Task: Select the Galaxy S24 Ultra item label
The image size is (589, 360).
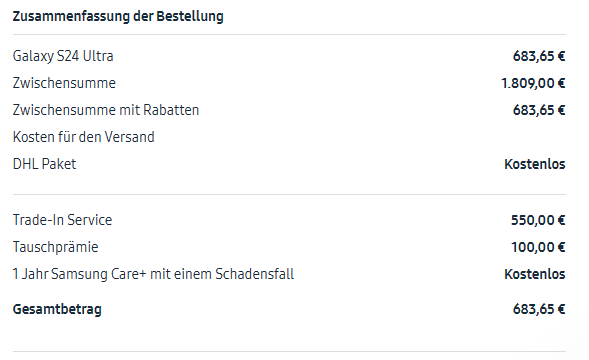Action: click(x=63, y=56)
